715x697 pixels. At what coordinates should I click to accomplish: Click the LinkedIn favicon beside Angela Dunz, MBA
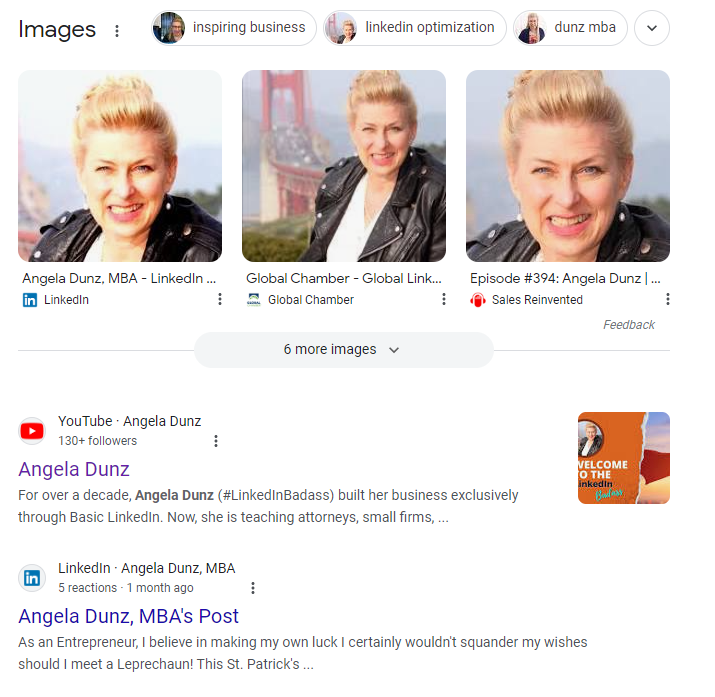coord(32,578)
